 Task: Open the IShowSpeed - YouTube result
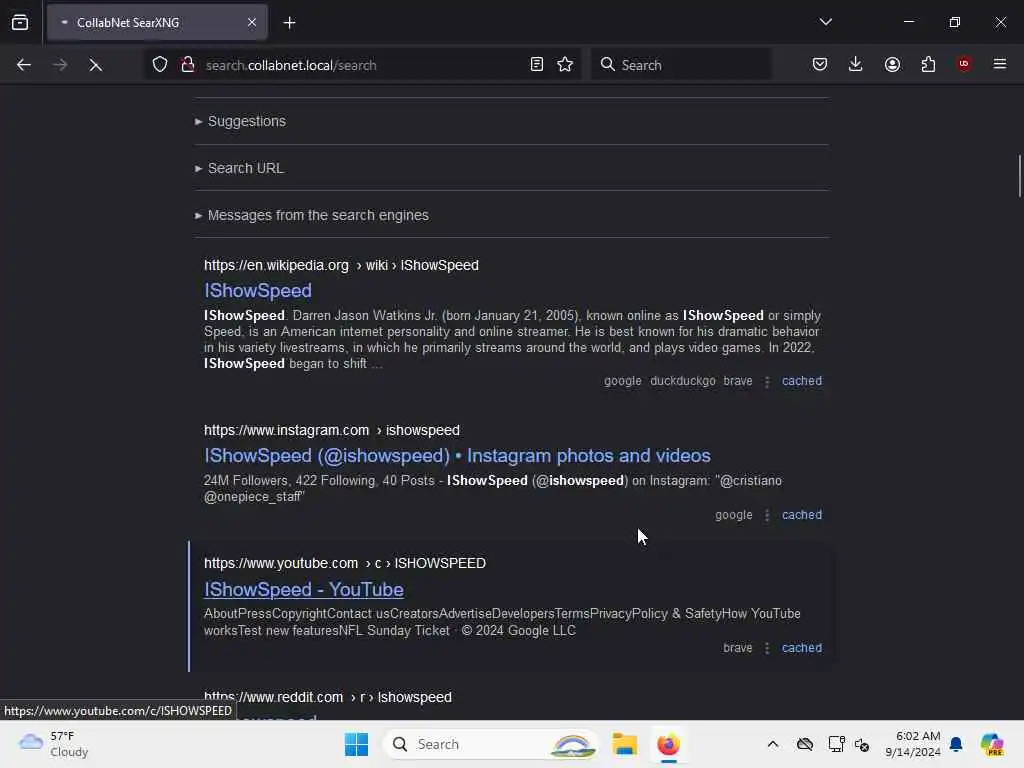pos(304,590)
